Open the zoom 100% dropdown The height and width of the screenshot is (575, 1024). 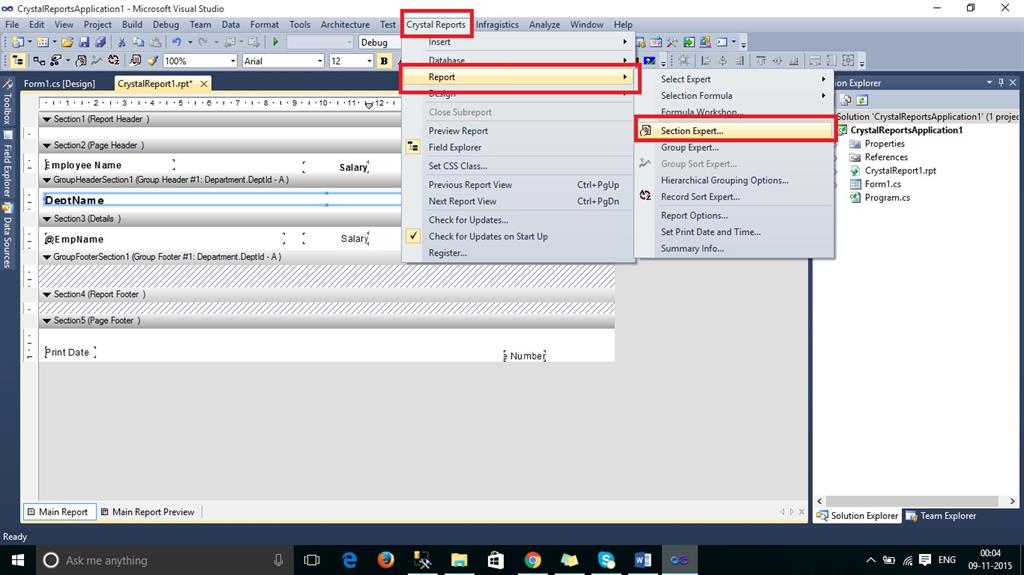click(x=233, y=61)
